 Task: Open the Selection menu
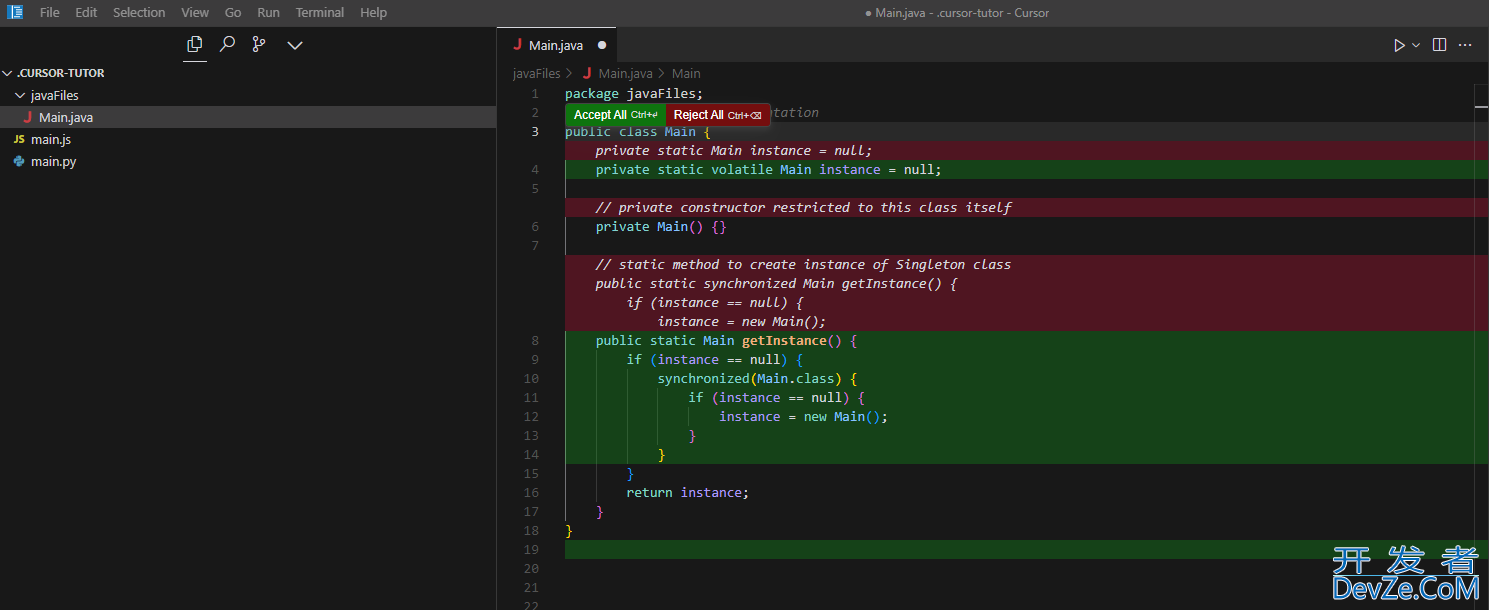(139, 12)
